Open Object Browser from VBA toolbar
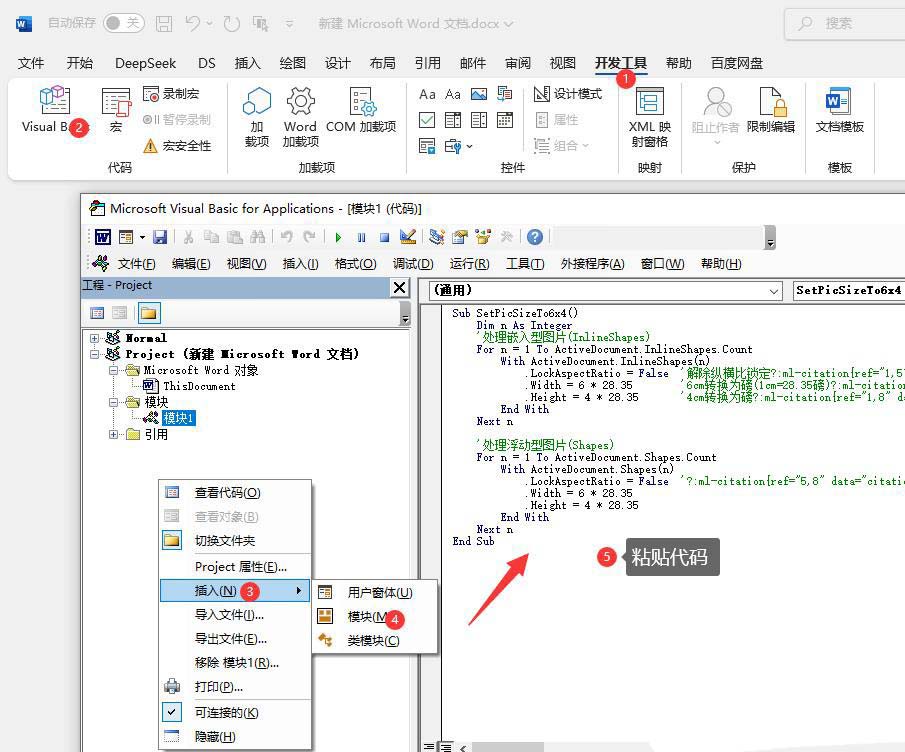The width and height of the screenshot is (905, 752). [x=483, y=237]
